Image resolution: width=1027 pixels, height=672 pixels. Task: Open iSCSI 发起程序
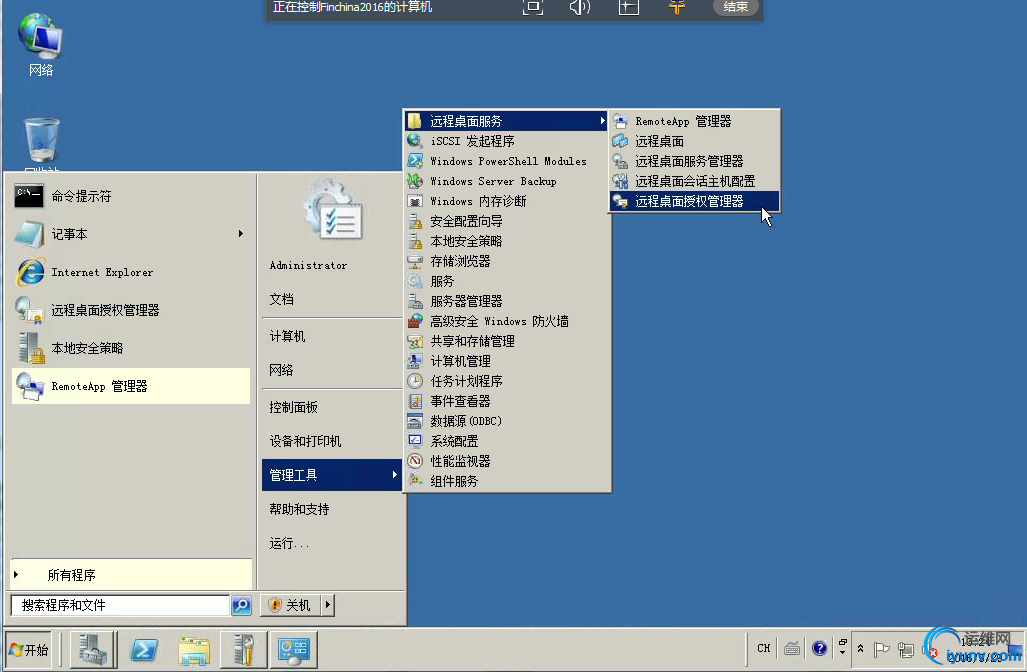tap(506, 141)
